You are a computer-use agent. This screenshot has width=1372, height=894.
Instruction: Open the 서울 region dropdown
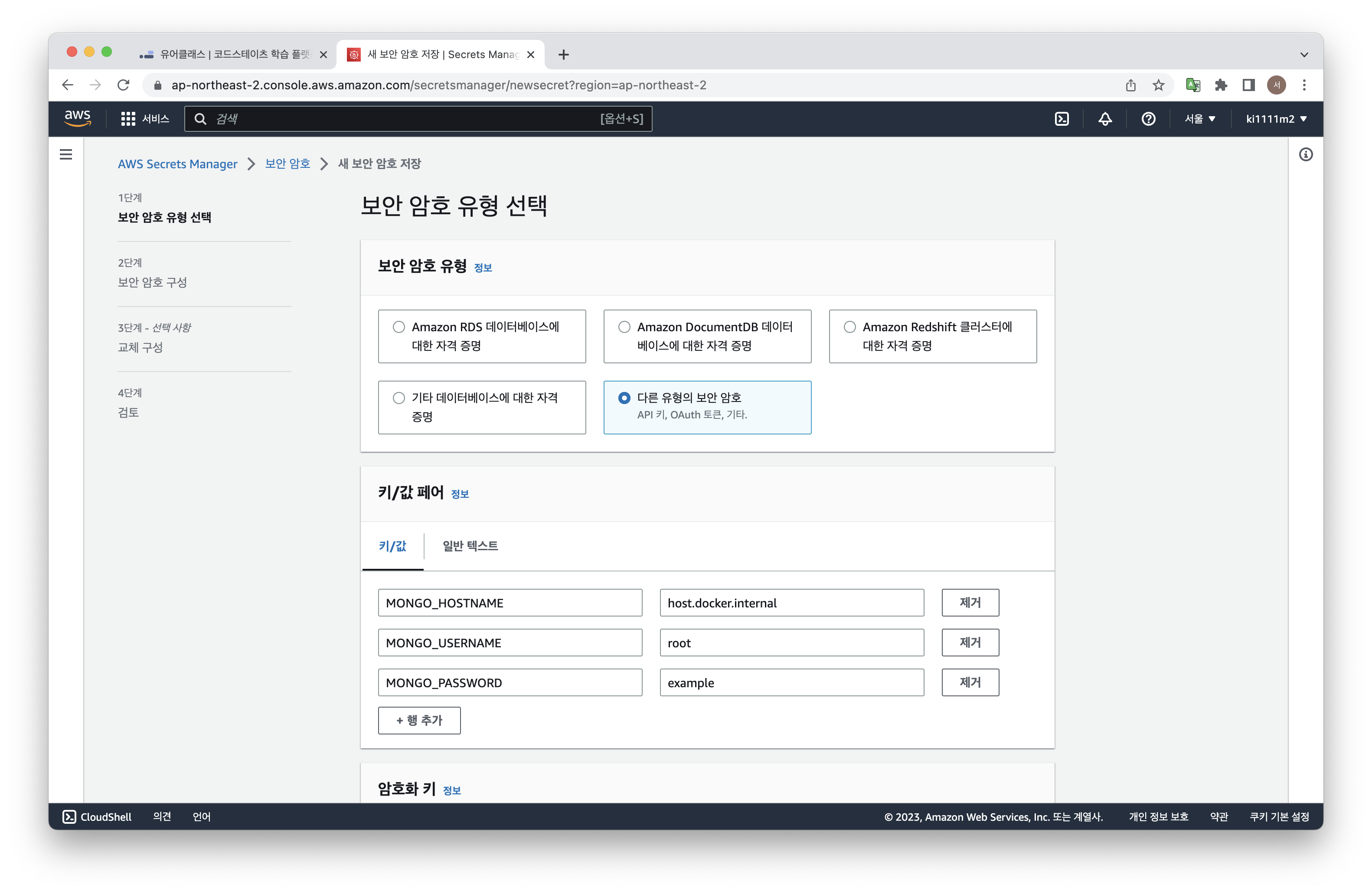(1200, 119)
